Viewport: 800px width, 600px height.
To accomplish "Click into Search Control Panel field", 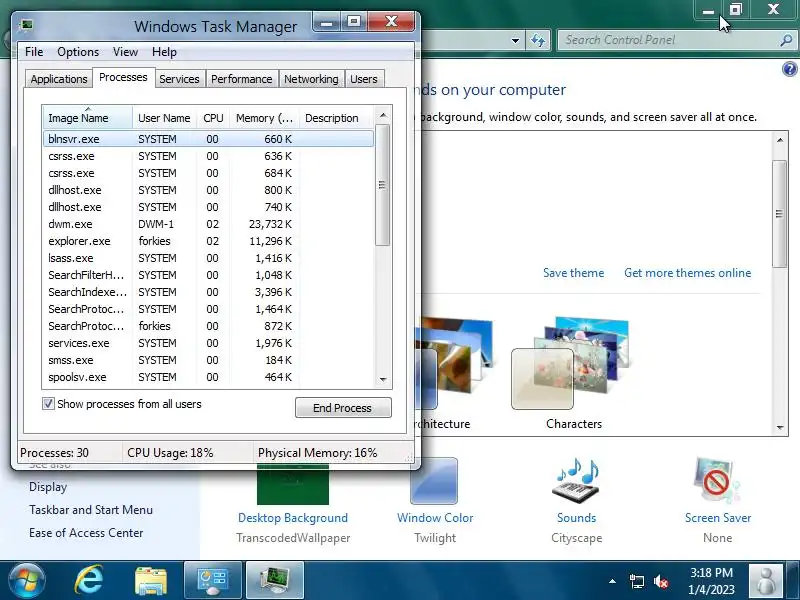I will [x=669, y=40].
